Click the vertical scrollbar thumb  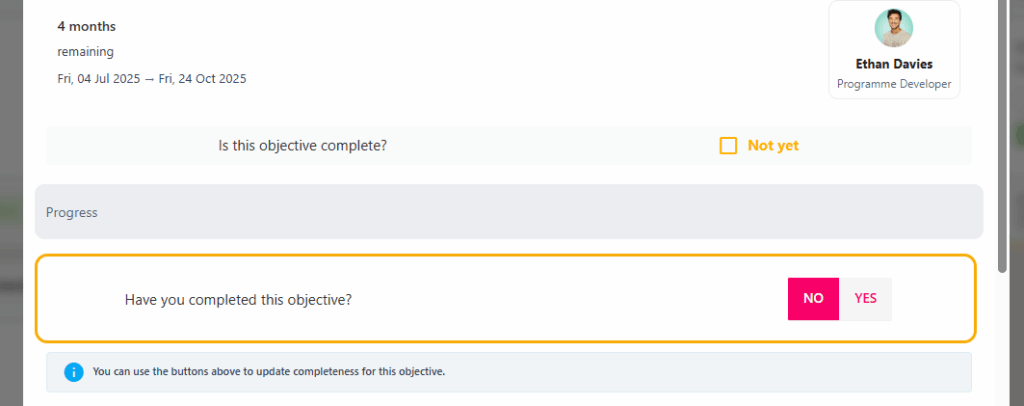click(x=1002, y=136)
